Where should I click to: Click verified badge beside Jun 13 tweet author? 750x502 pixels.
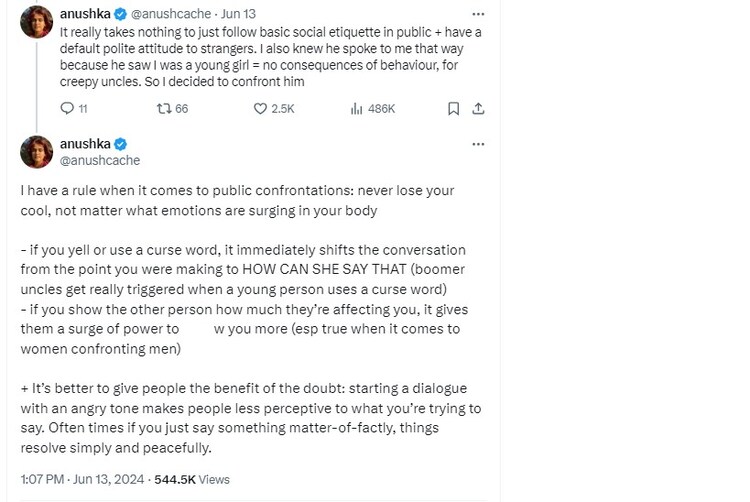[x=121, y=15]
